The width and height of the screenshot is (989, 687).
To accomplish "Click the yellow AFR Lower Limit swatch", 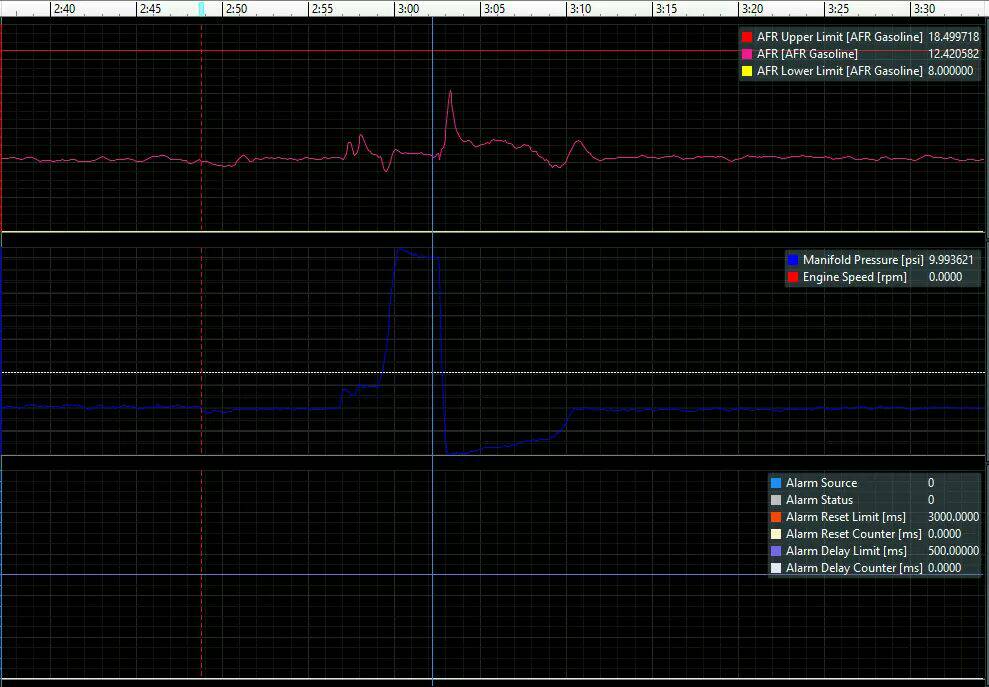I will 747,71.
